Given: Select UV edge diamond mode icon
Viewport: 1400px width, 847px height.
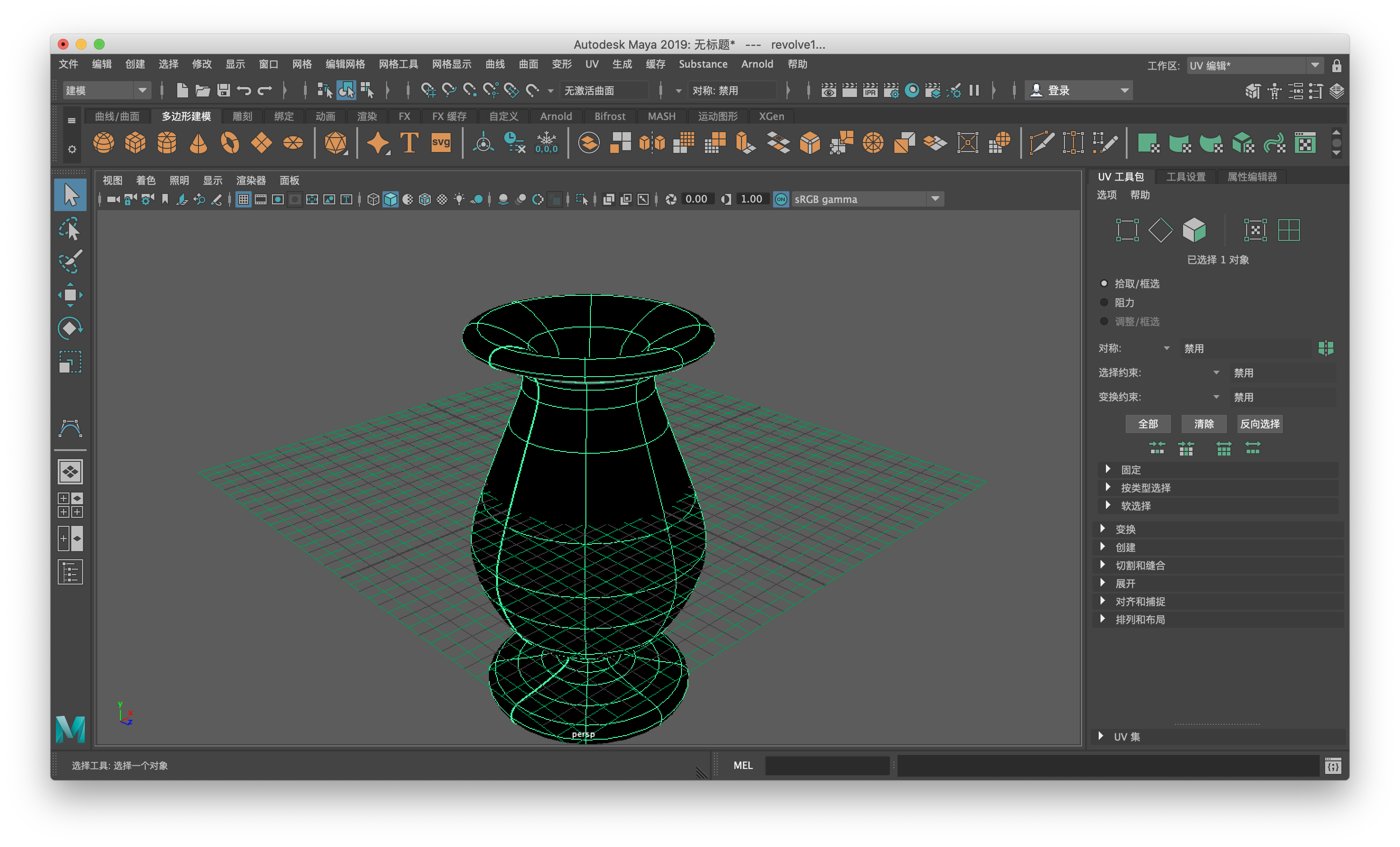Looking at the screenshot, I should point(1160,230).
